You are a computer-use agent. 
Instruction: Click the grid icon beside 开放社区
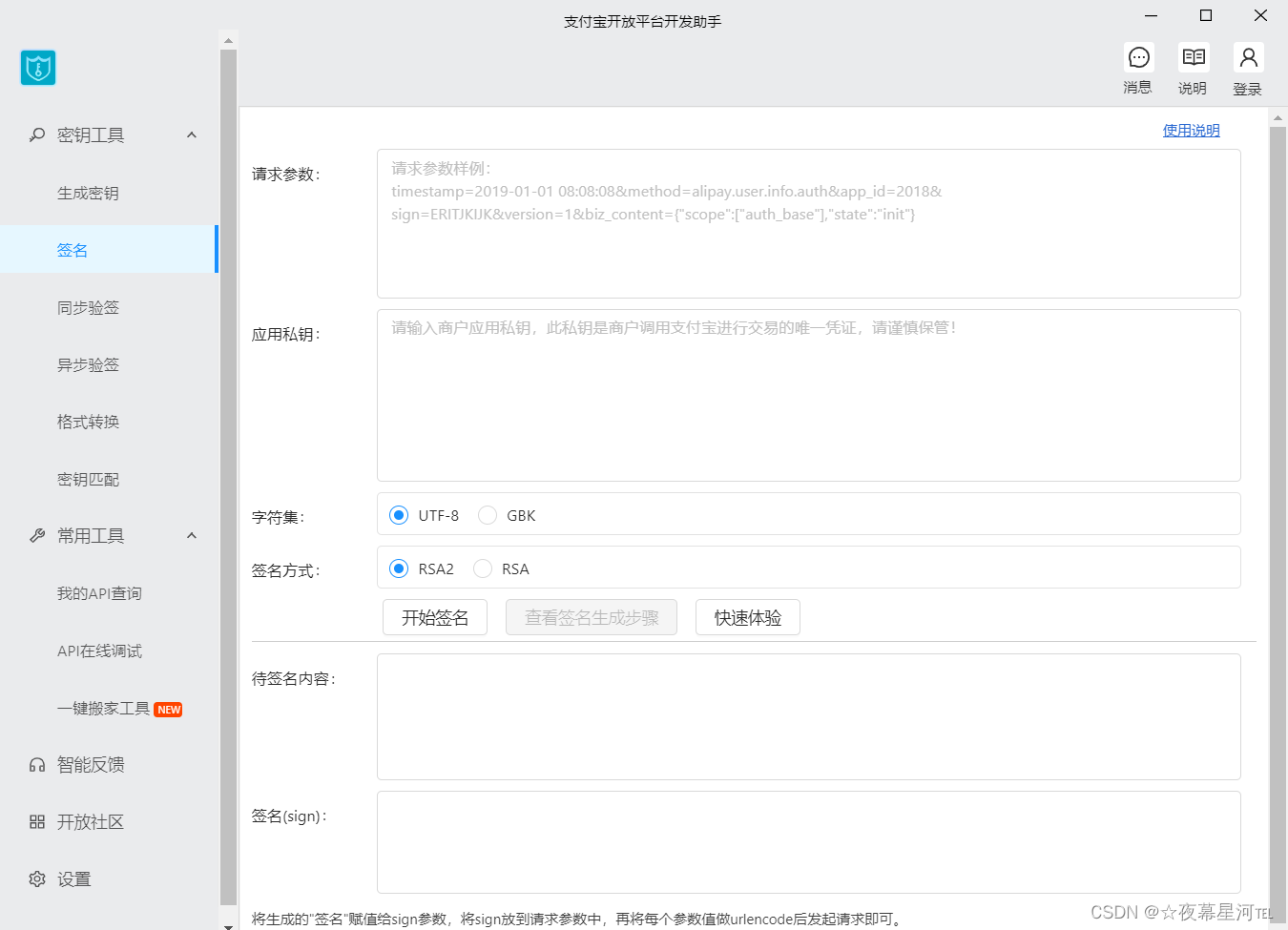(37, 822)
